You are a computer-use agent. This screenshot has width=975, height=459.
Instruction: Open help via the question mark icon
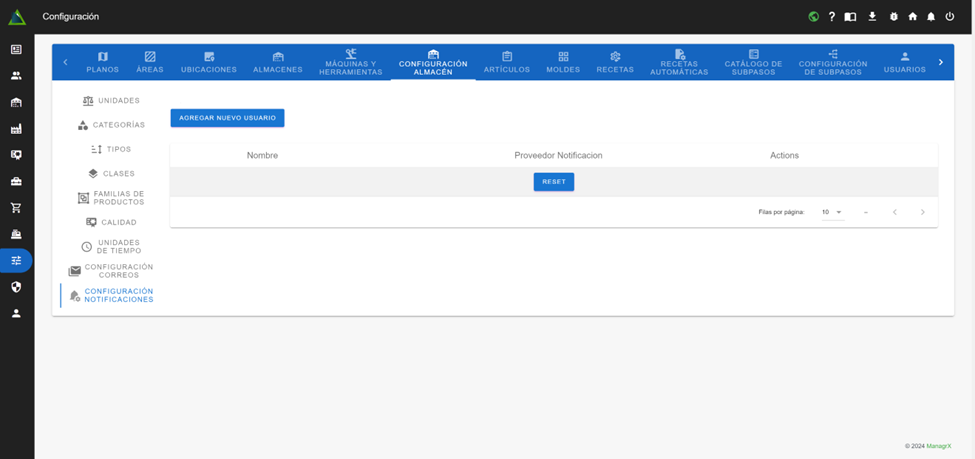point(831,17)
